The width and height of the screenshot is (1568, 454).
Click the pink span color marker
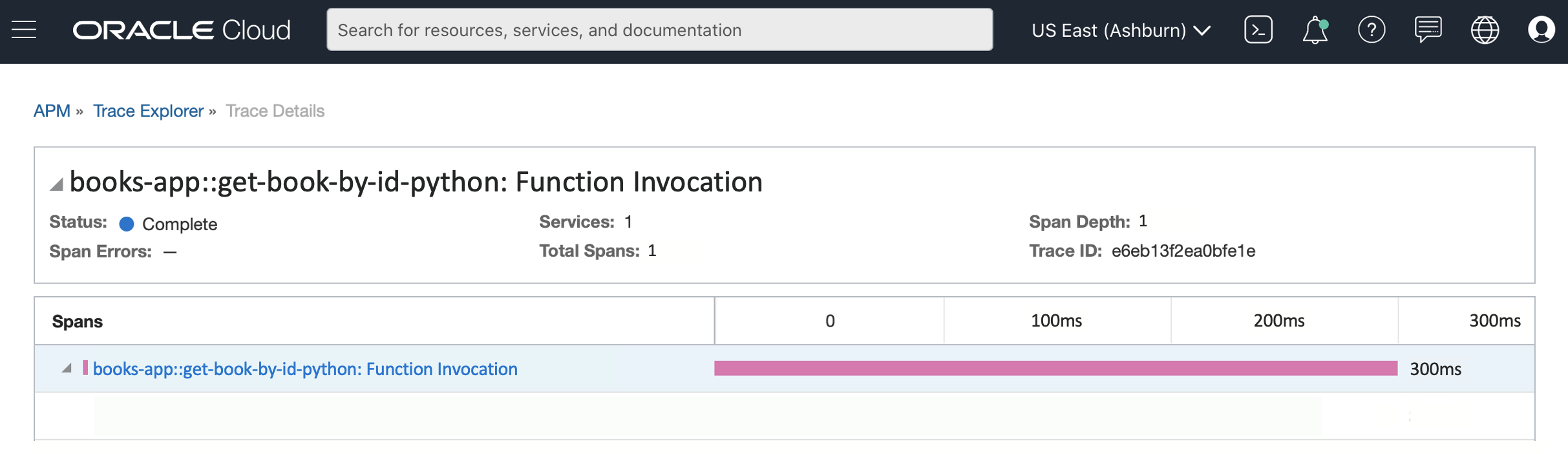(x=85, y=368)
